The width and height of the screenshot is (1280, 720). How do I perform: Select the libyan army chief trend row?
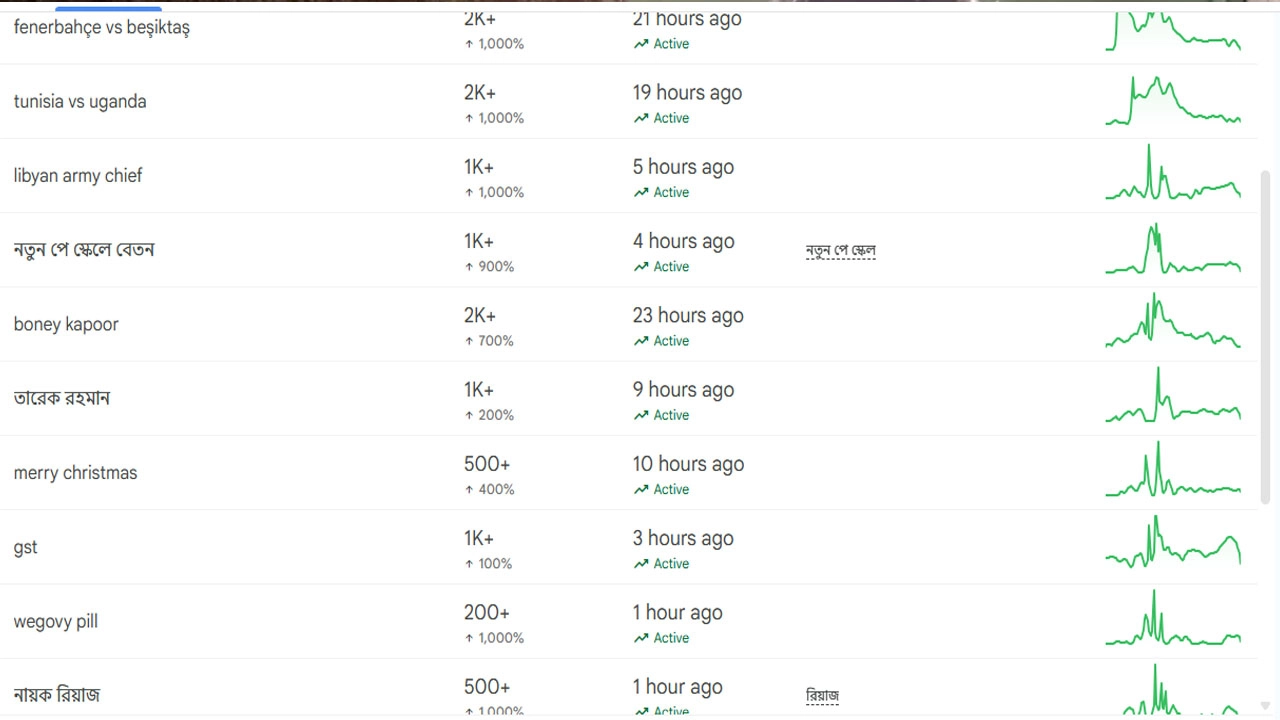click(x=78, y=176)
